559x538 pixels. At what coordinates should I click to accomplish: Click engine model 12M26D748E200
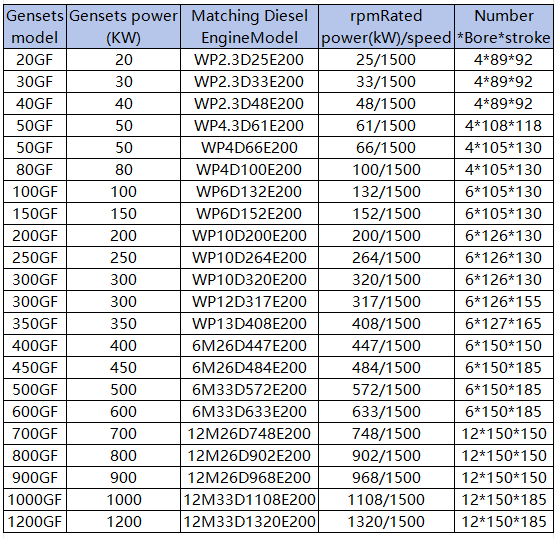coord(249,434)
